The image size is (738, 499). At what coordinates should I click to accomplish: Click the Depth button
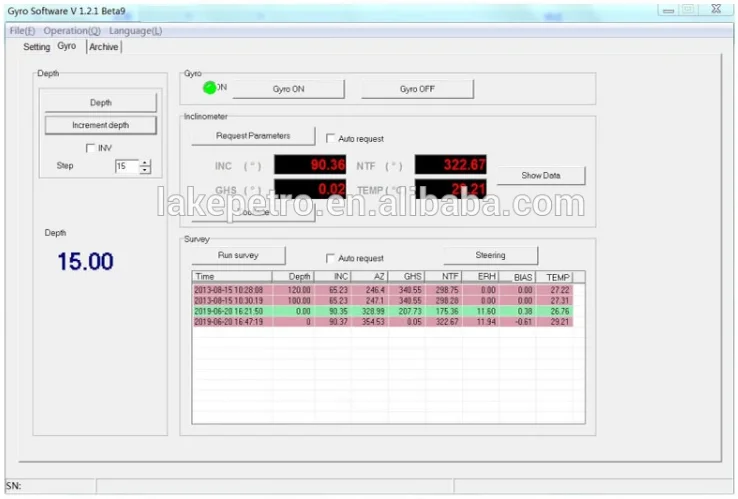101,102
